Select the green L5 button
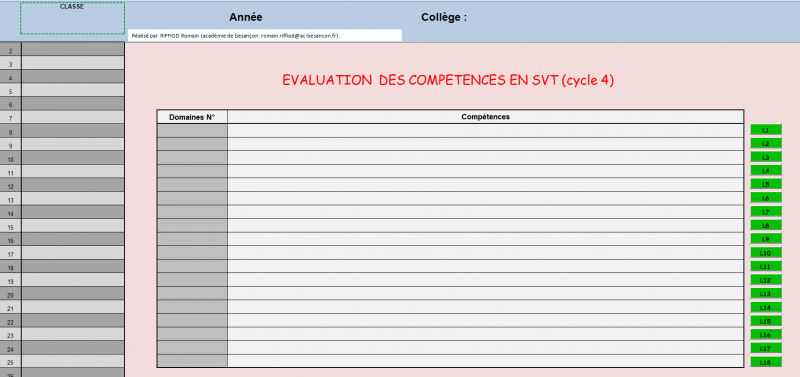800x377 pixels. click(x=765, y=184)
